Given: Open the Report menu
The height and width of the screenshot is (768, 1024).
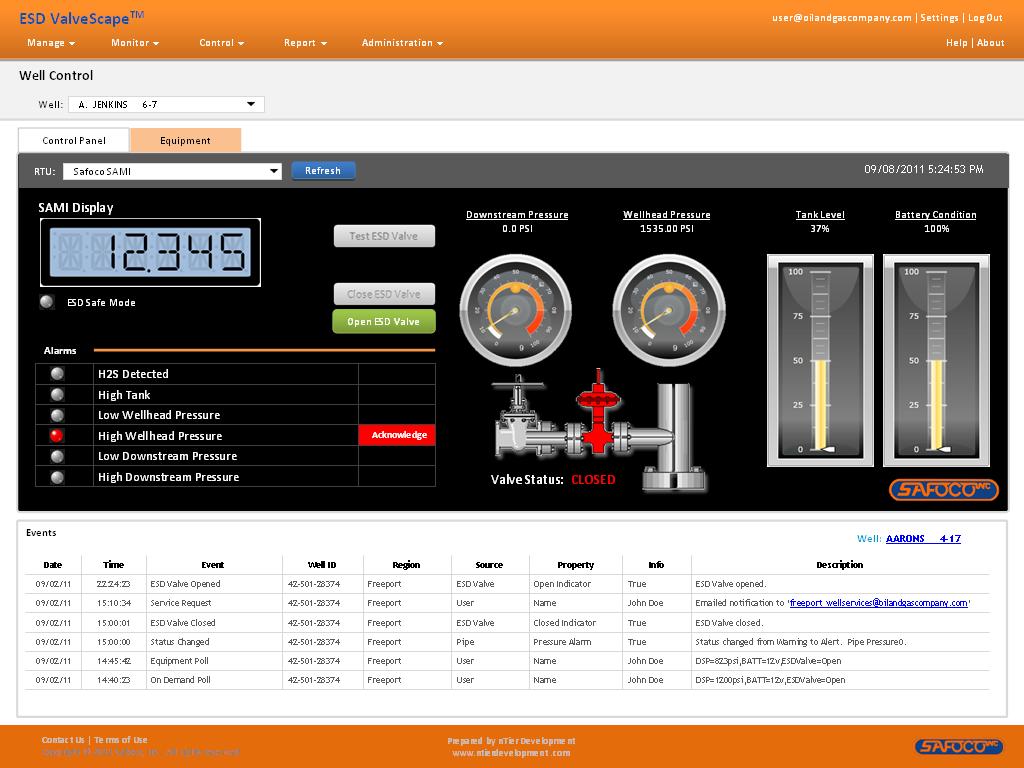Looking at the screenshot, I should pyautogui.click(x=305, y=43).
